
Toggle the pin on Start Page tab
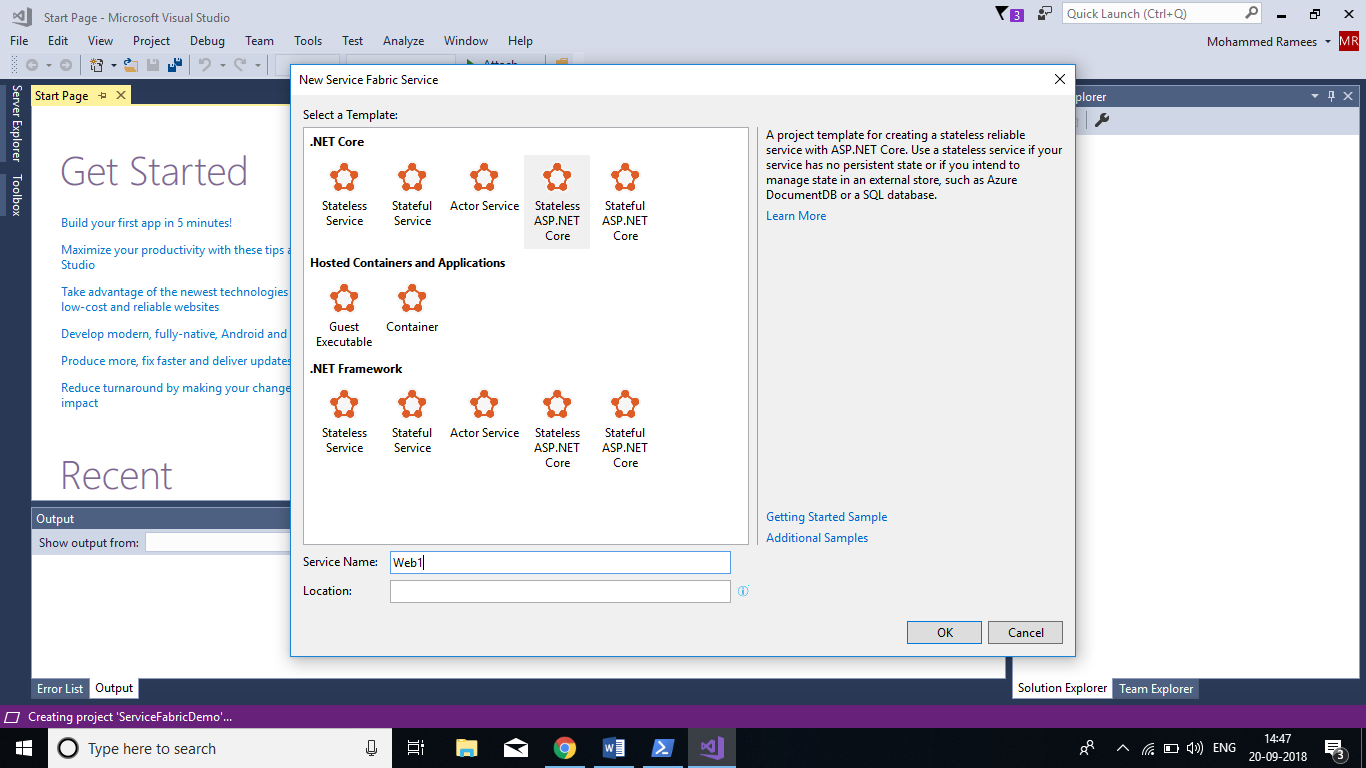pyautogui.click(x=102, y=96)
